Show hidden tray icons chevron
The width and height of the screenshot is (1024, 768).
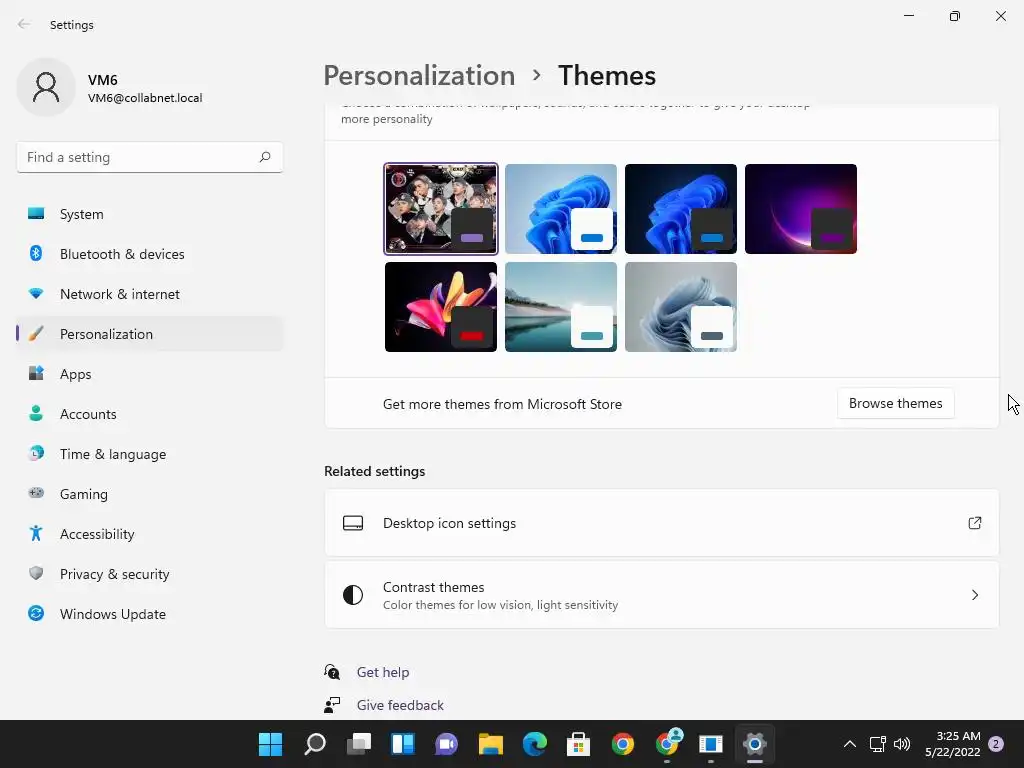click(x=850, y=744)
